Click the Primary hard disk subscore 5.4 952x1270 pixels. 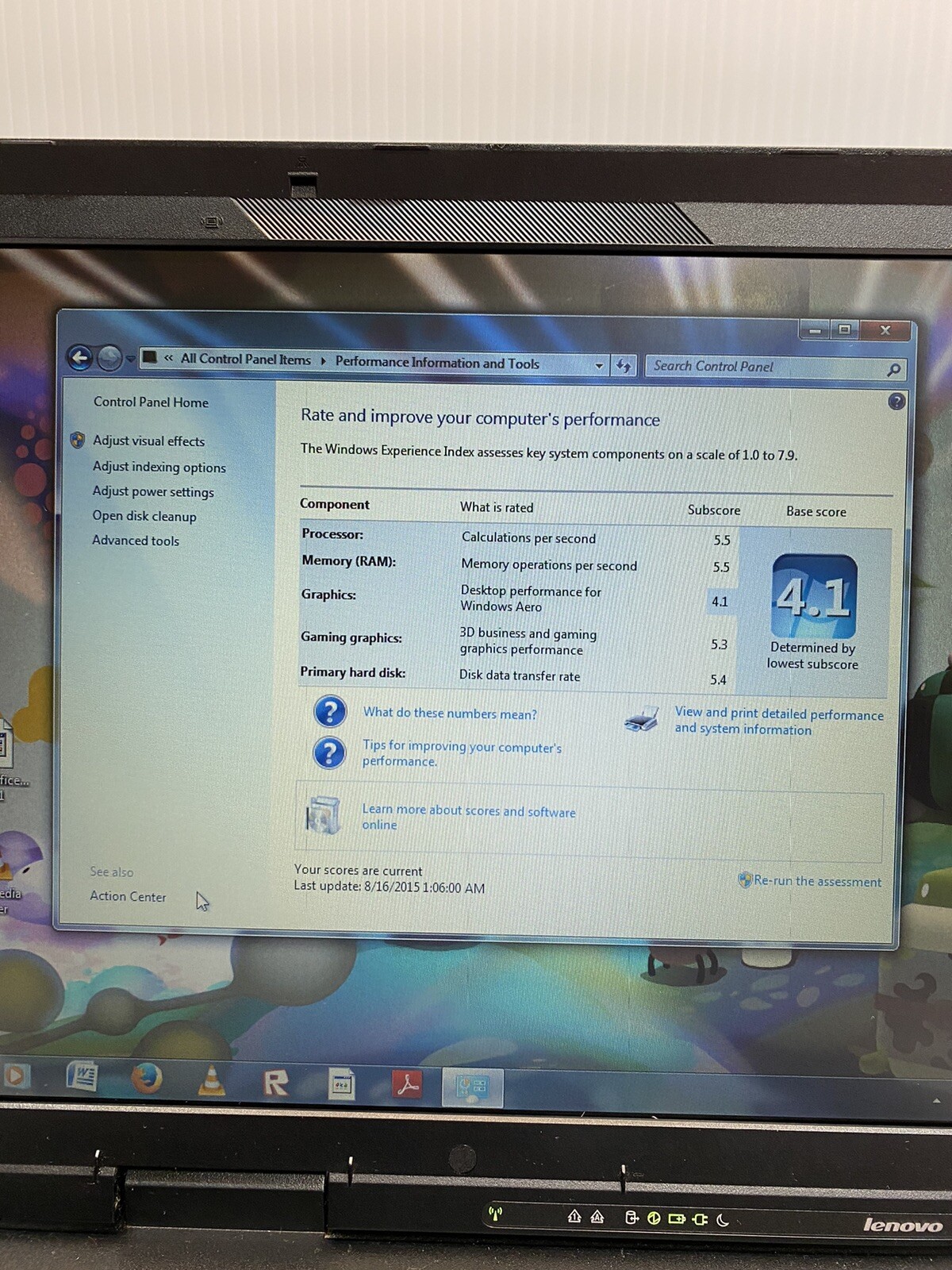click(x=718, y=679)
